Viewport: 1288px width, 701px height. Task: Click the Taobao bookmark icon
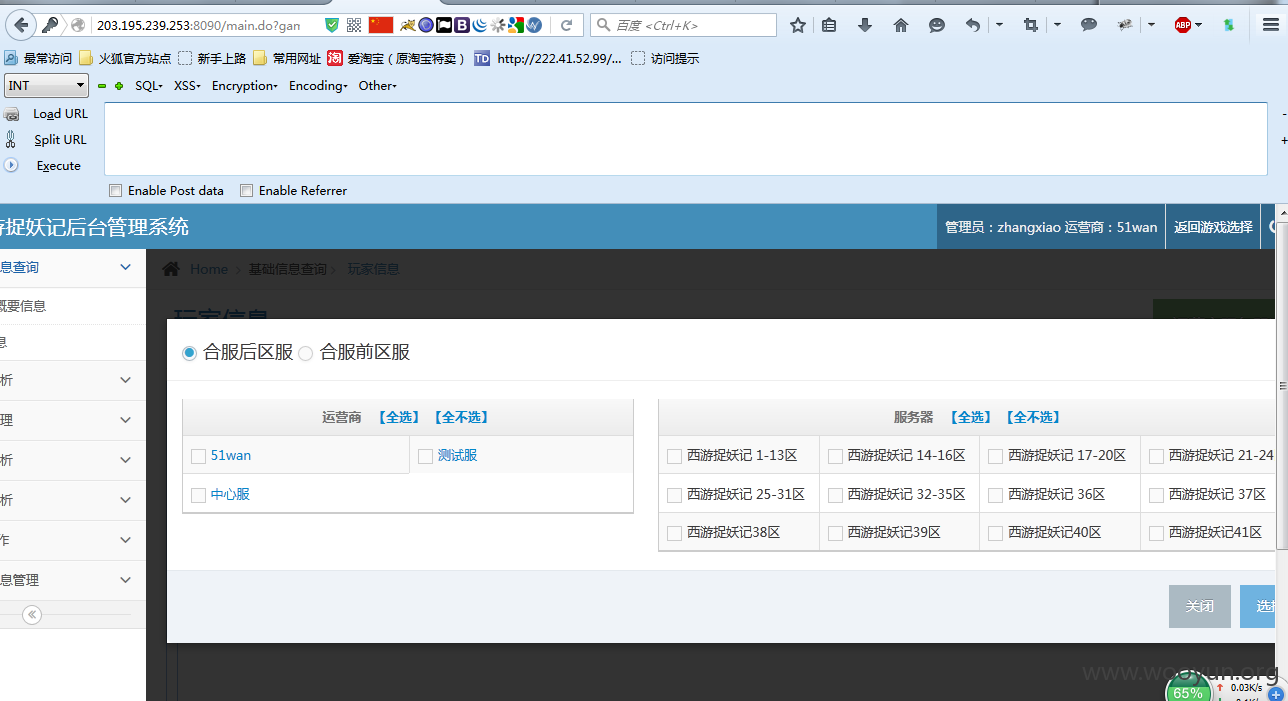pyautogui.click(x=335, y=59)
